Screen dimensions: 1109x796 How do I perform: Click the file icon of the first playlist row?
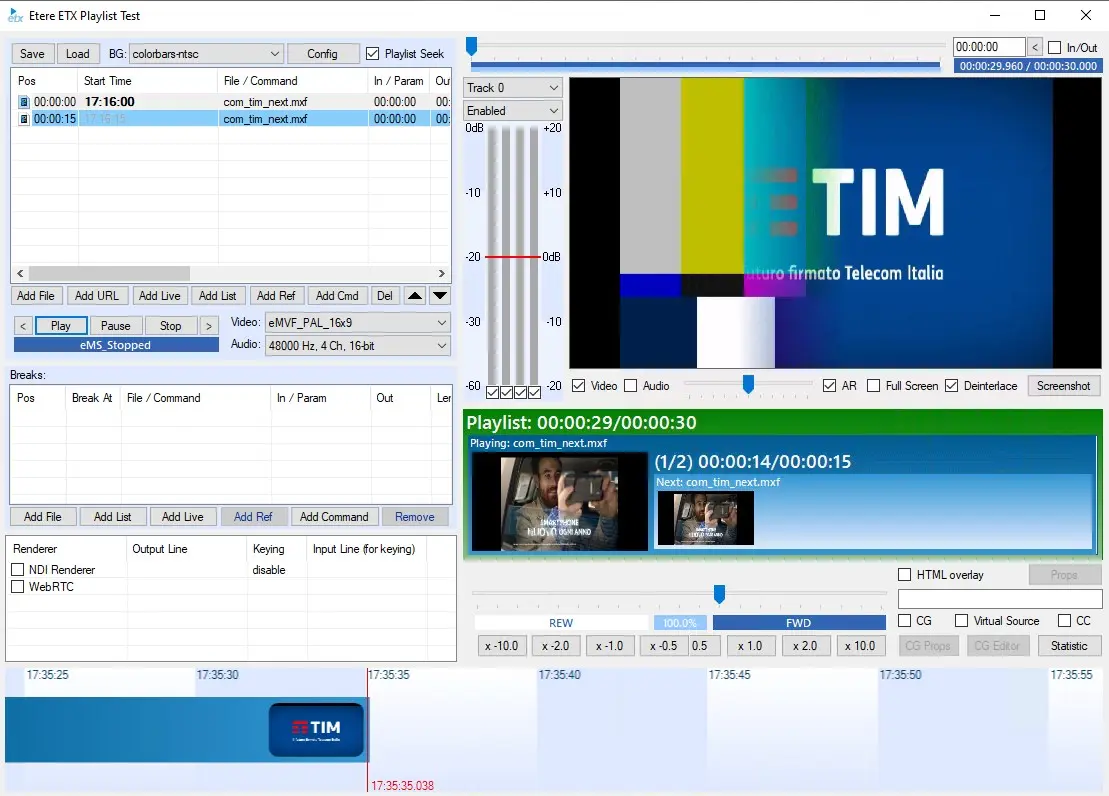coord(24,102)
